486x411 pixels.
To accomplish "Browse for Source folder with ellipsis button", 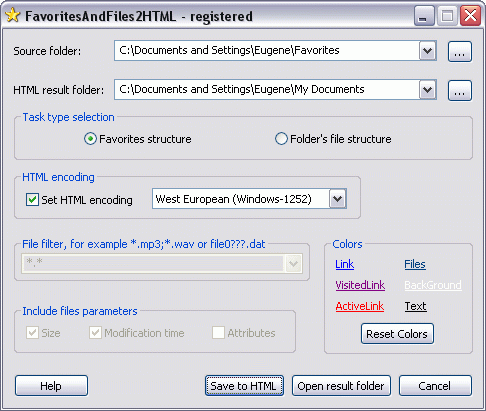I will coord(460,52).
